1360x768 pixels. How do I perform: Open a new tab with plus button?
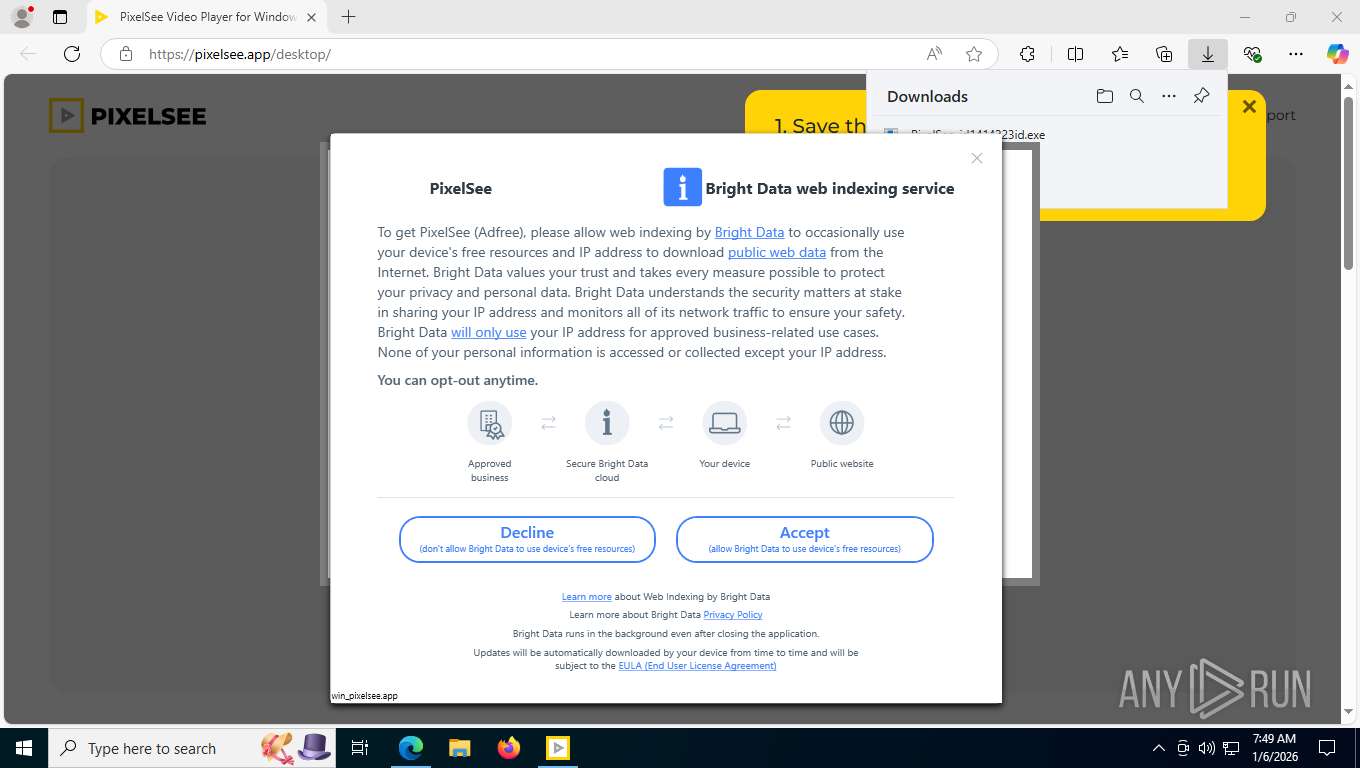(x=348, y=17)
